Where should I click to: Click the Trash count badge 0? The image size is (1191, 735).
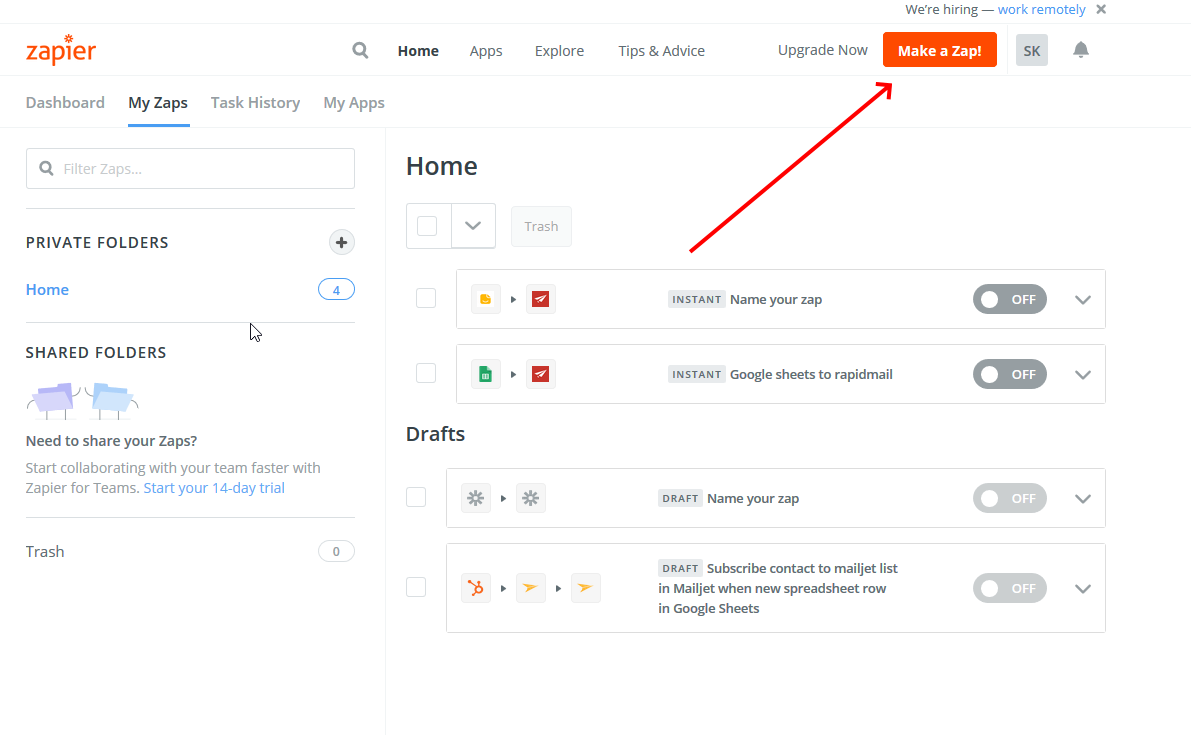point(336,551)
